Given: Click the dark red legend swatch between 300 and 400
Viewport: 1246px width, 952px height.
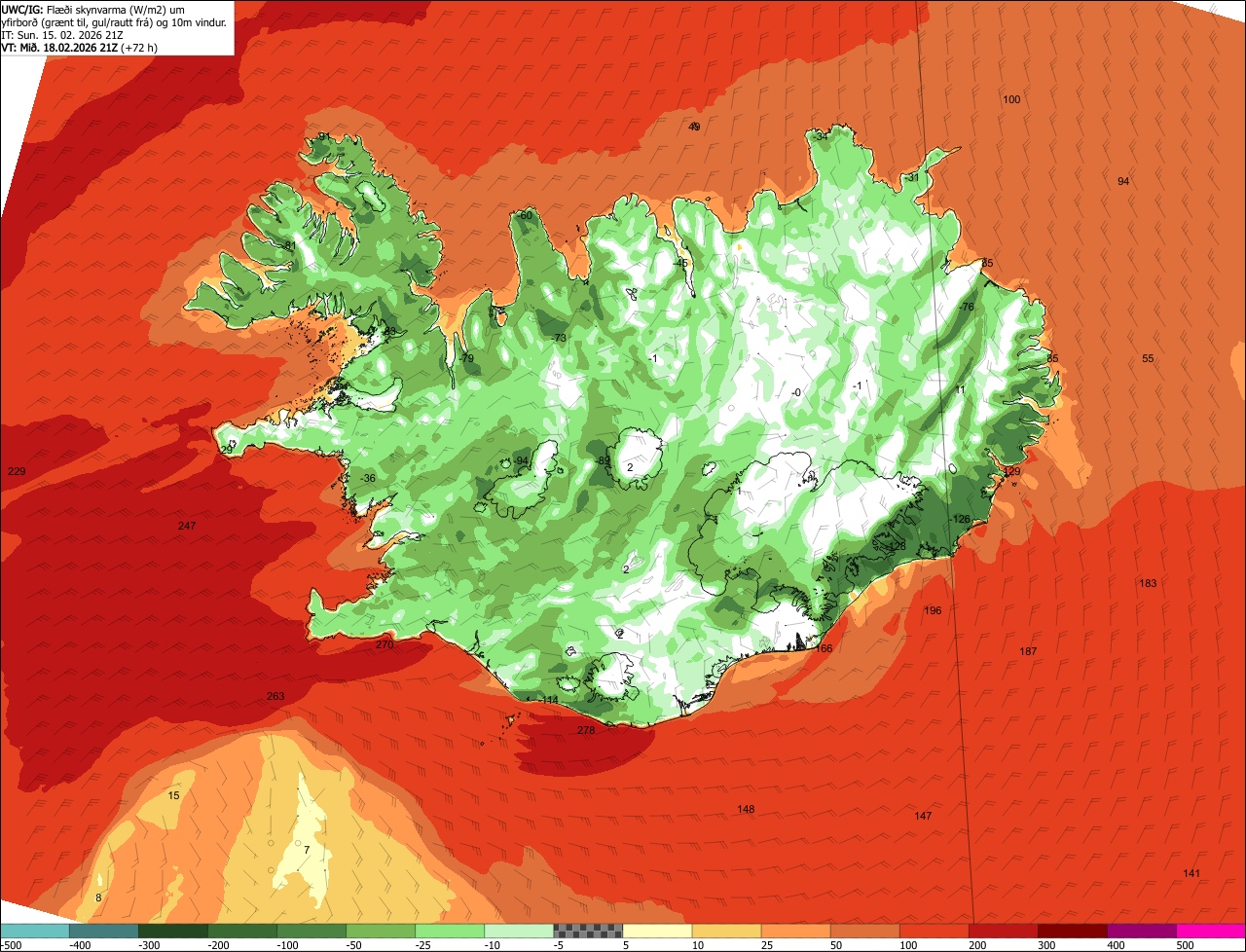Looking at the screenshot, I should (1073, 931).
